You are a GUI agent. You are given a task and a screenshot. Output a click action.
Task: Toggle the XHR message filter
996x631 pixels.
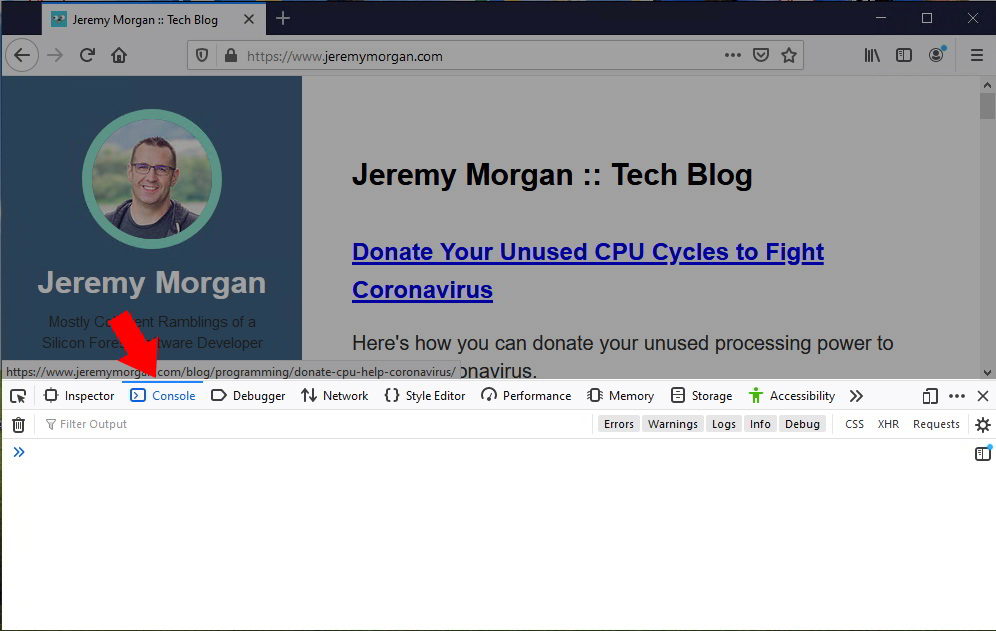pos(888,423)
